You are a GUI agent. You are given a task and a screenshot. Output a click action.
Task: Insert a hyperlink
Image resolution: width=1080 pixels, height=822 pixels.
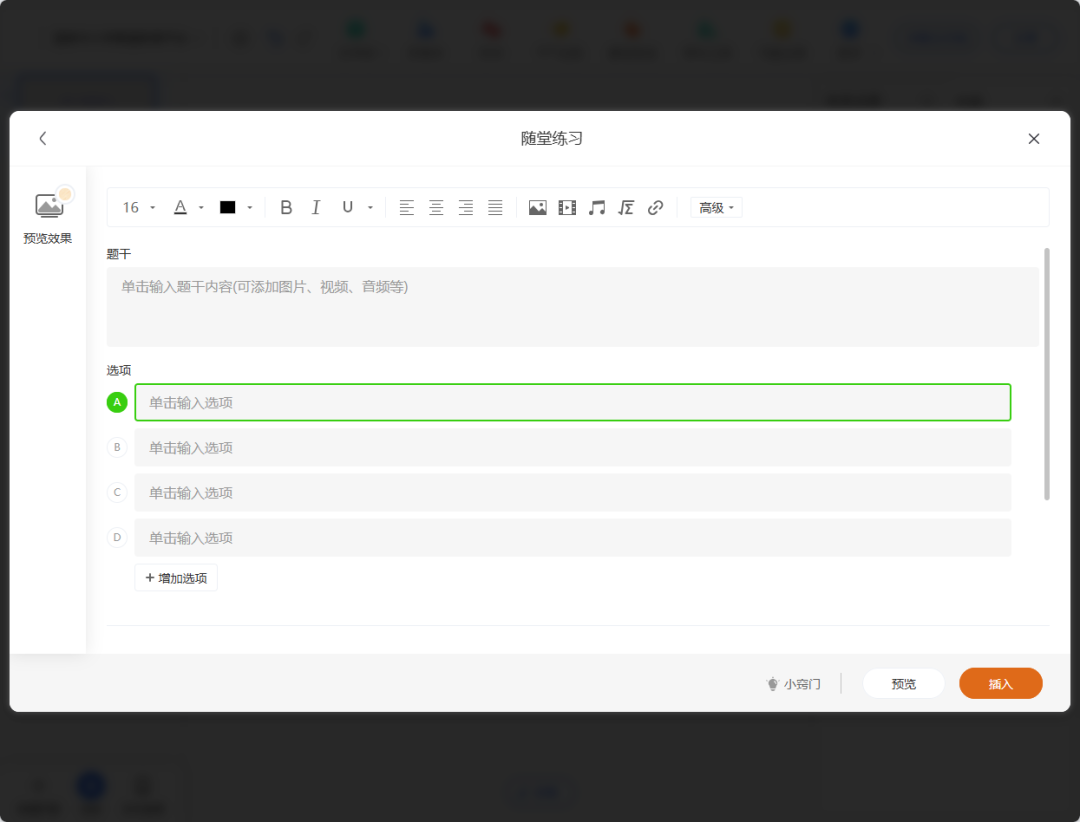[x=656, y=208]
